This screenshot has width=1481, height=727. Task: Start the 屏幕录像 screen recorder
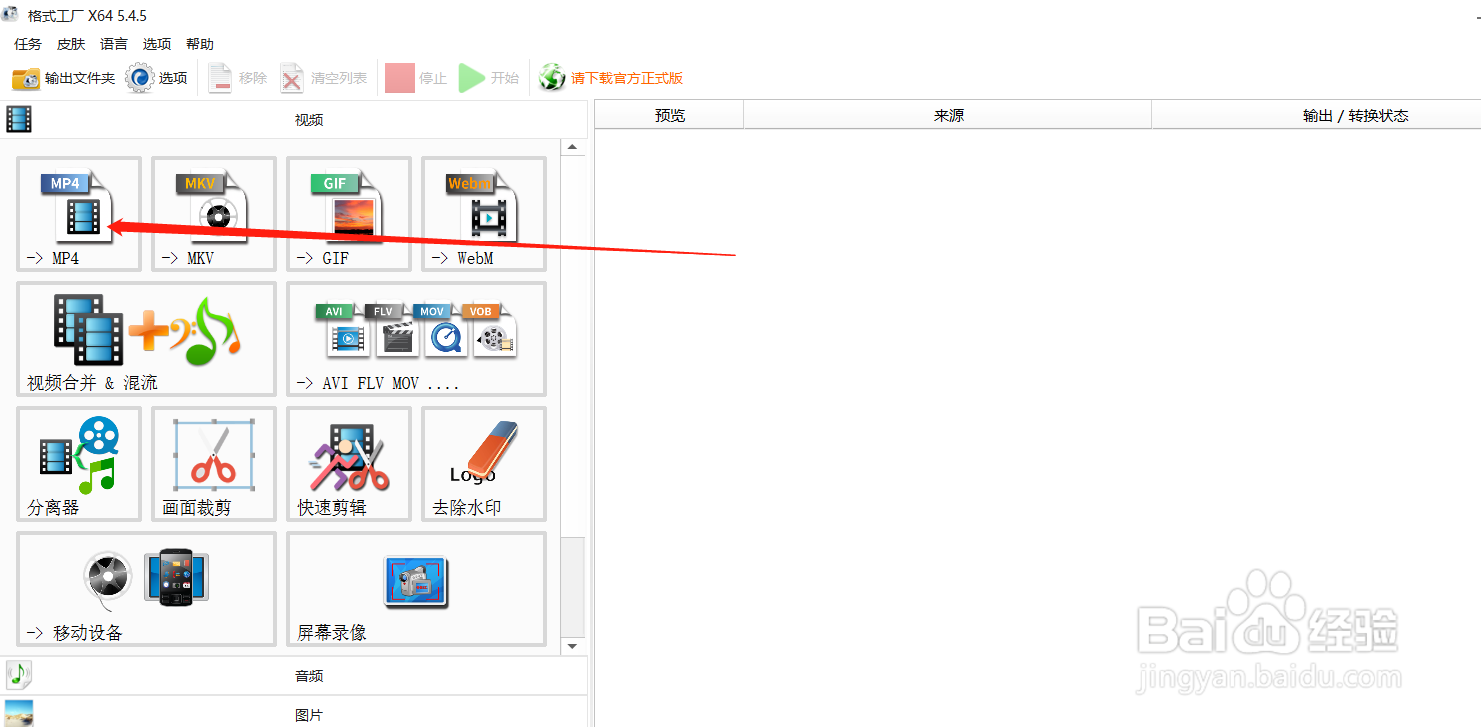(x=416, y=589)
